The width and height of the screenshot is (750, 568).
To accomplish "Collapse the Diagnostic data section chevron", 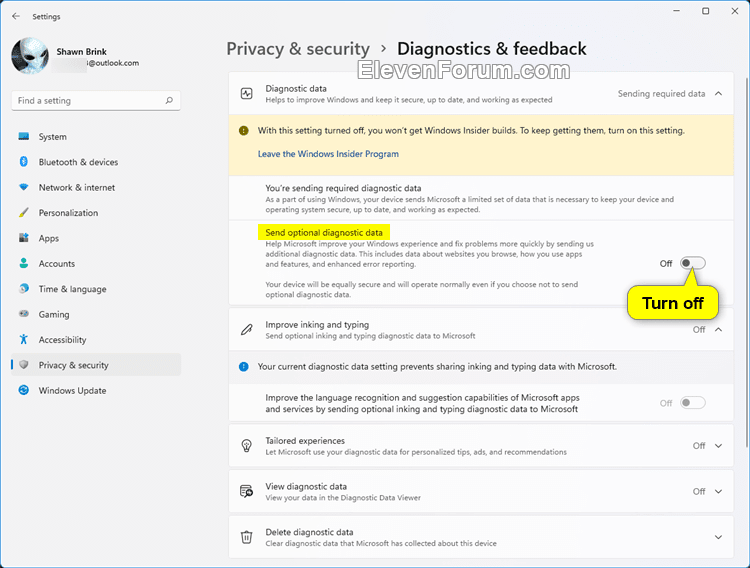I will click(718, 93).
